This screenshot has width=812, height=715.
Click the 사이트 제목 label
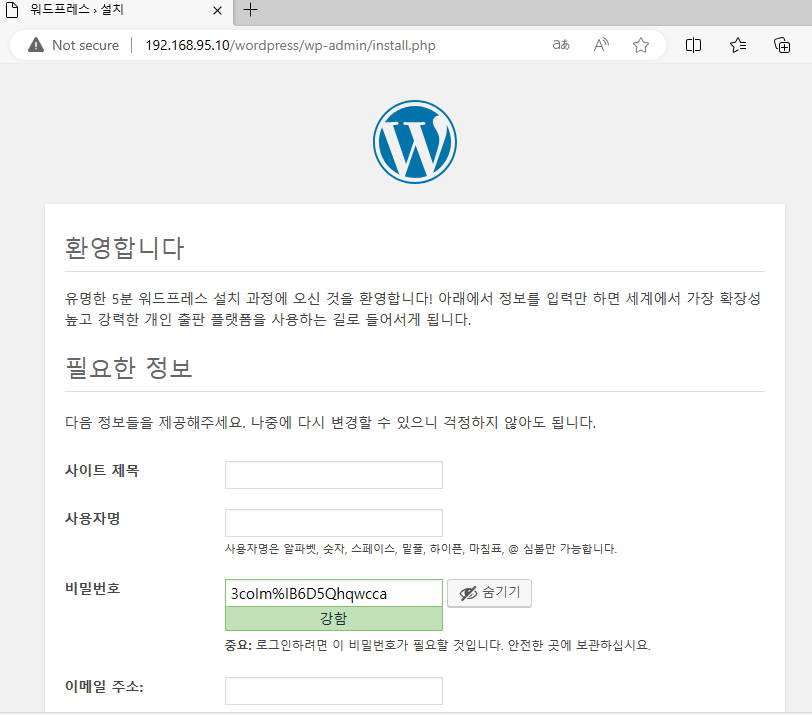click(x=102, y=470)
